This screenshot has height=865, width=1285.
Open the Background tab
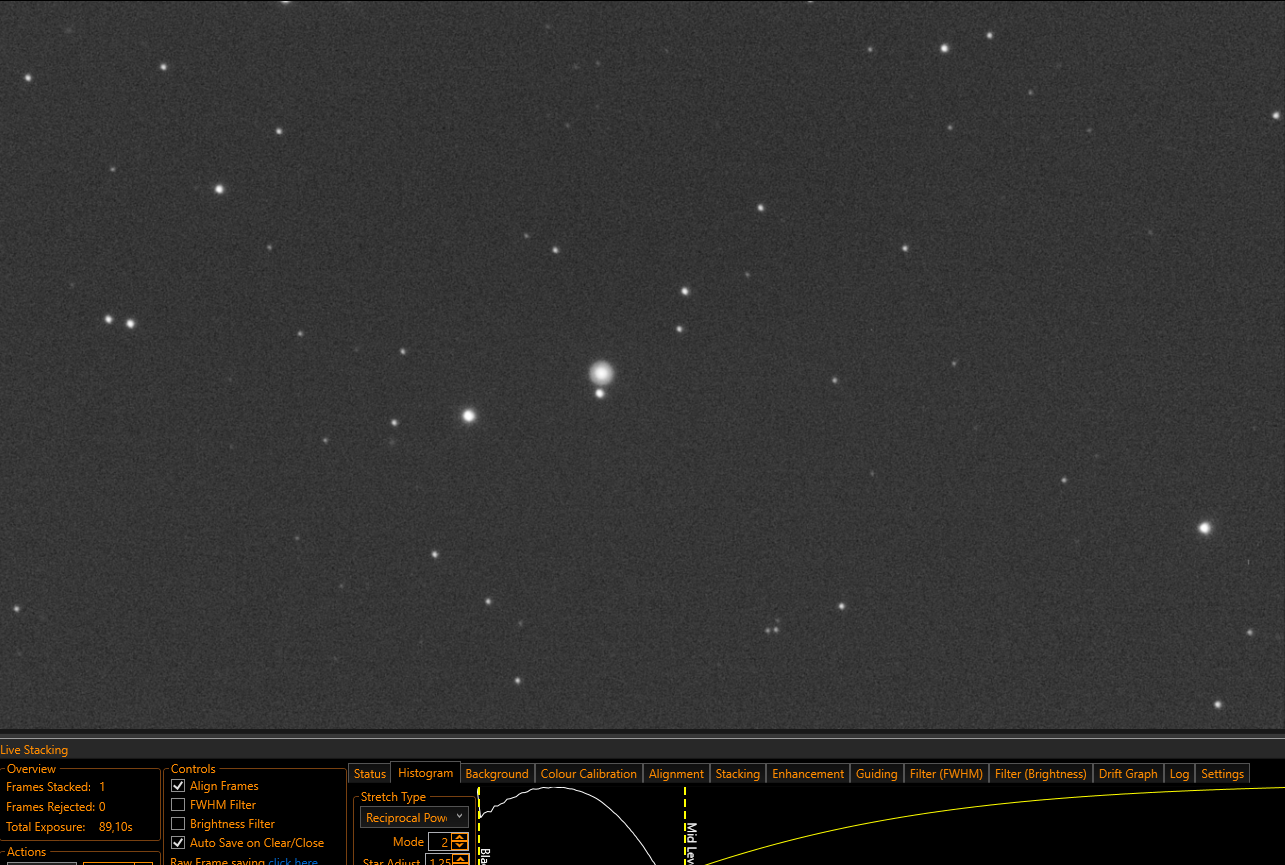[497, 774]
